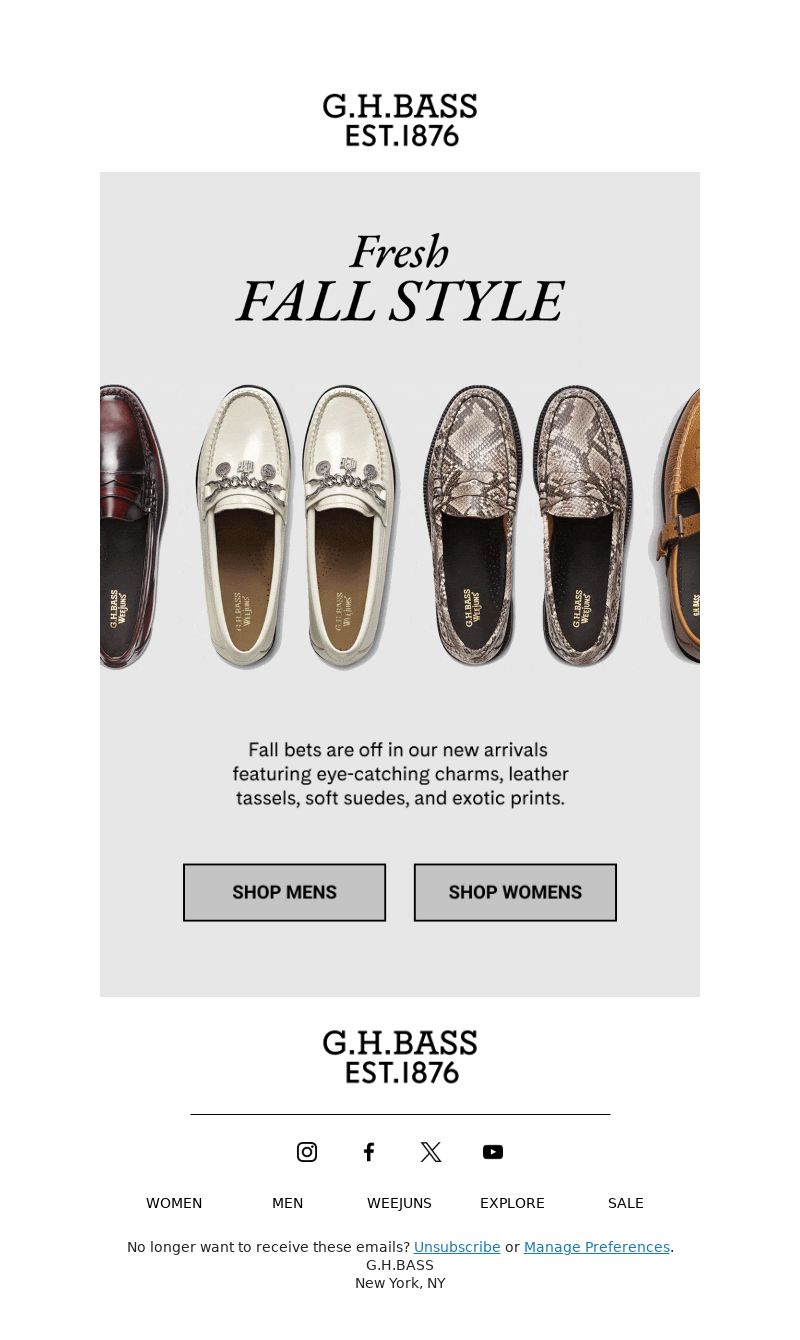Visit the SALE menu link
Image resolution: width=800 pixels, height=1340 pixels.
[x=626, y=1203]
